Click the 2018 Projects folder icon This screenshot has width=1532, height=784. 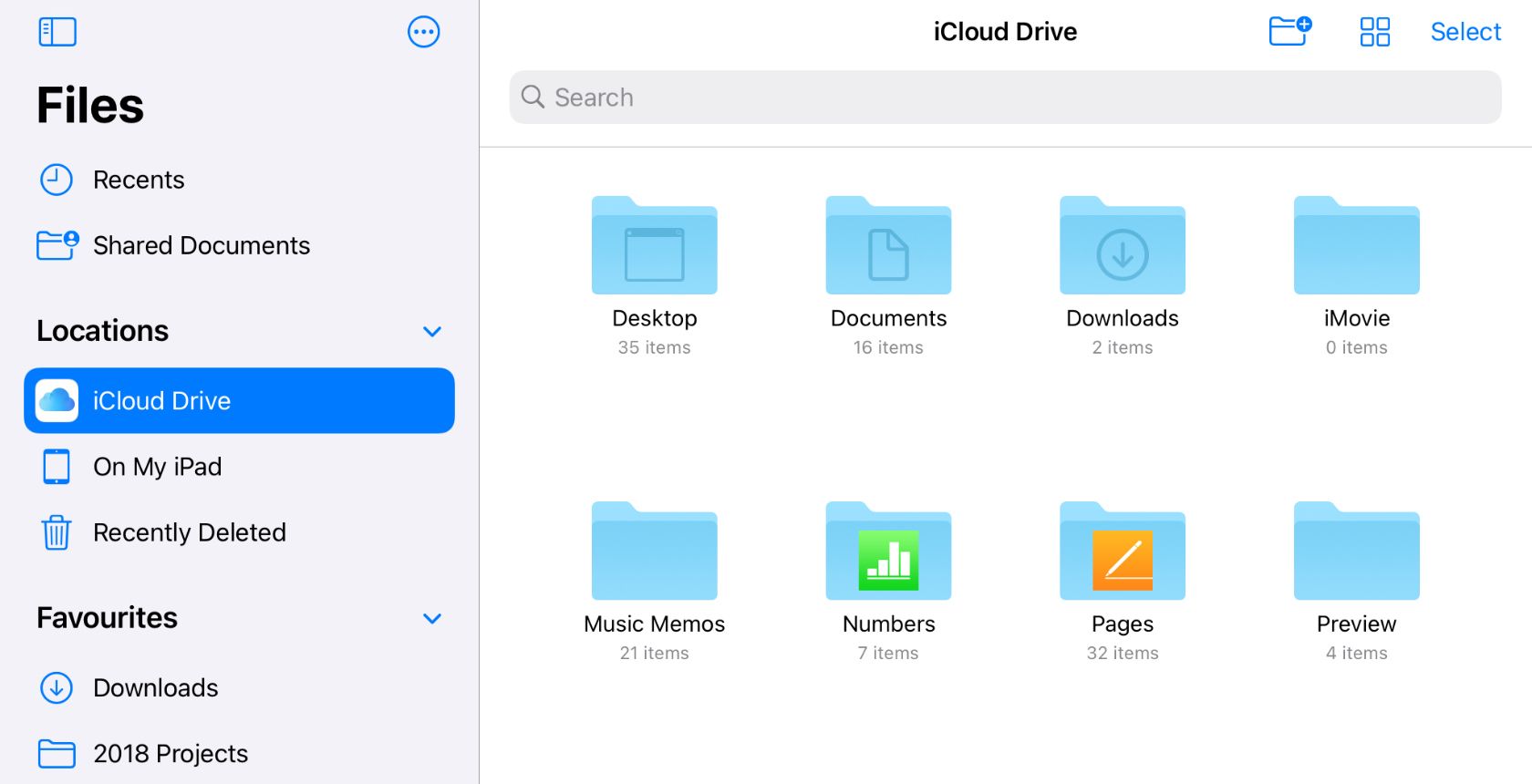pyautogui.click(x=57, y=753)
